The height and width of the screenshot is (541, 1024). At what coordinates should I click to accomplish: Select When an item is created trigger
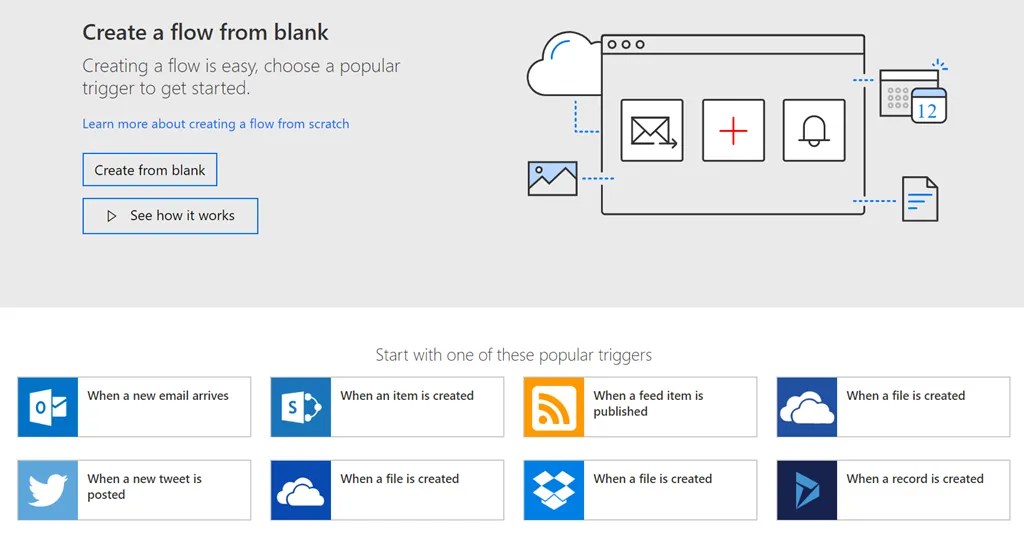[387, 406]
